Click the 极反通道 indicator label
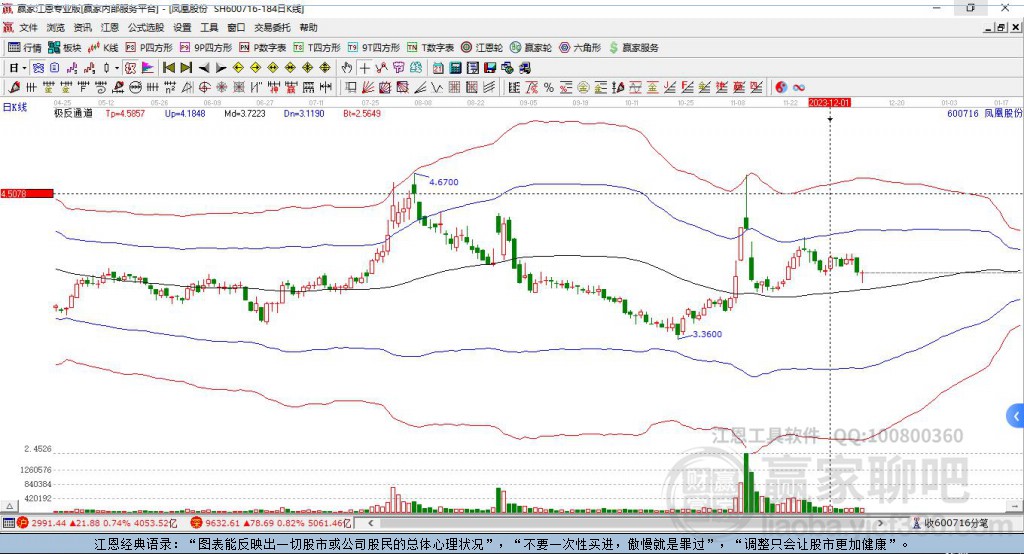Image resolution: width=1024 pixels, height=554 pixels. [x=73, y=113]
